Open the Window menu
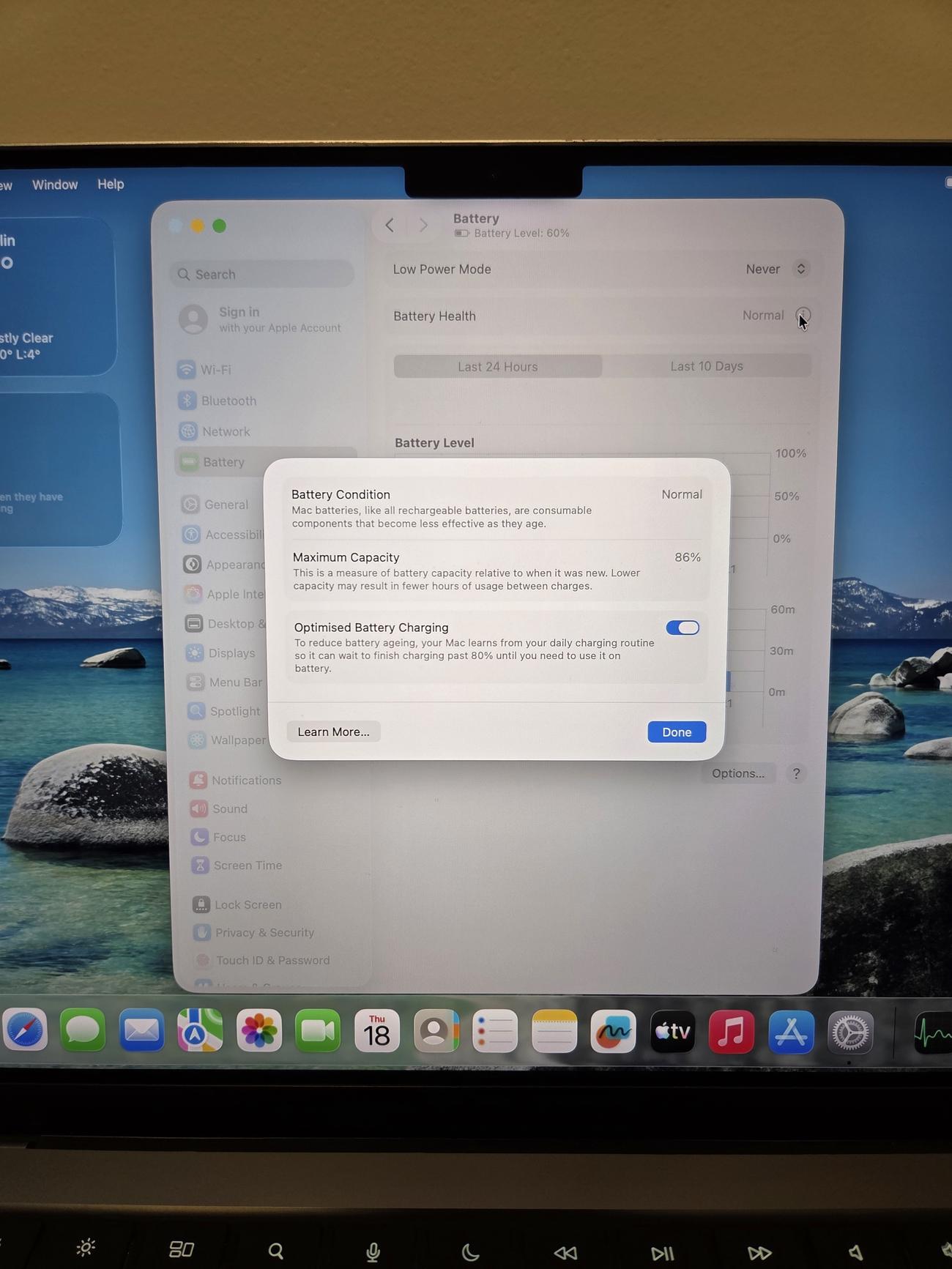This screenshot has height=1269, width=952. [x=55, y=185]
